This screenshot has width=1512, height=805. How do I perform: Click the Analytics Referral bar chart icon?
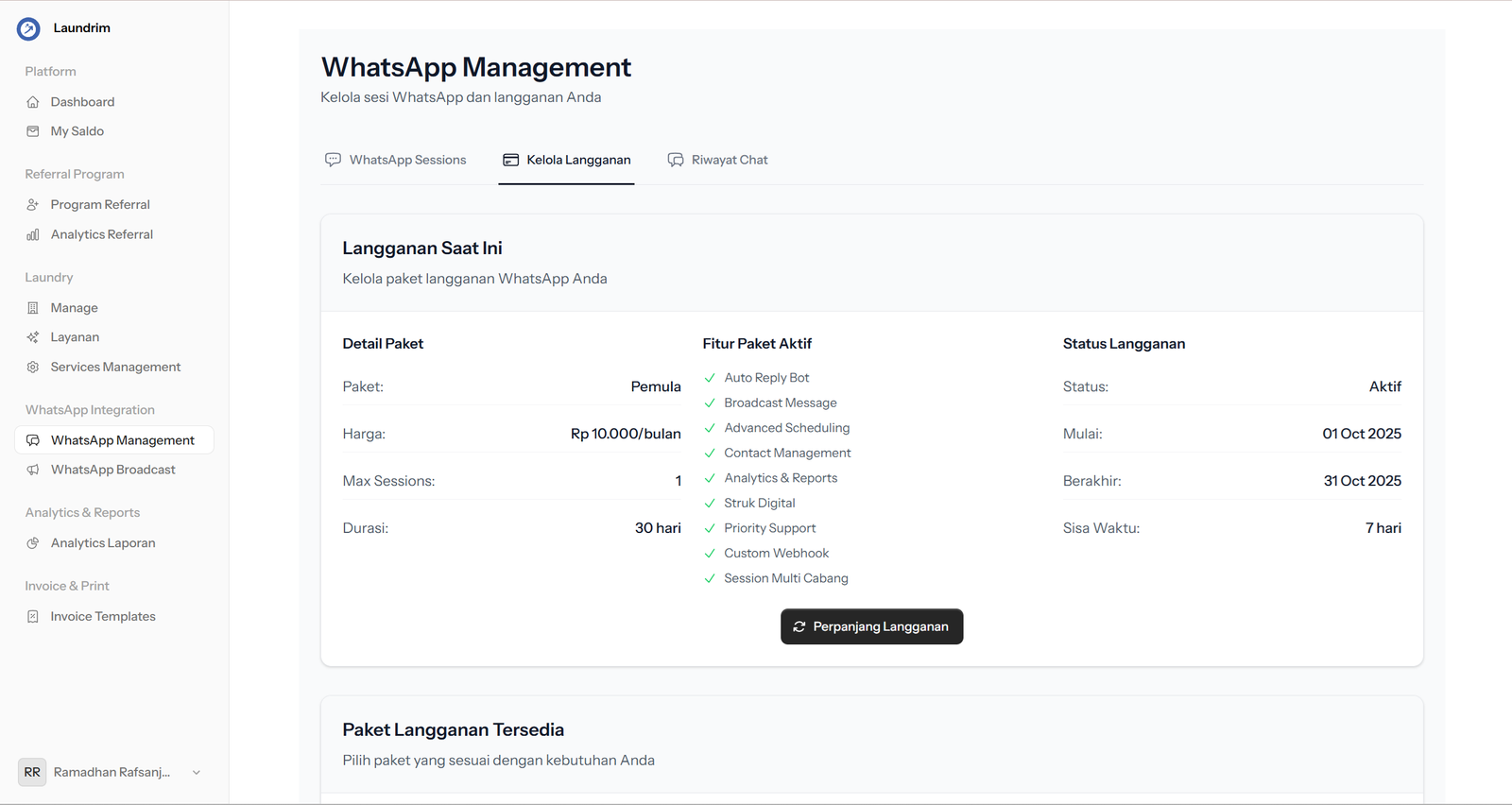pyautogui.click(x=33, y=234)
